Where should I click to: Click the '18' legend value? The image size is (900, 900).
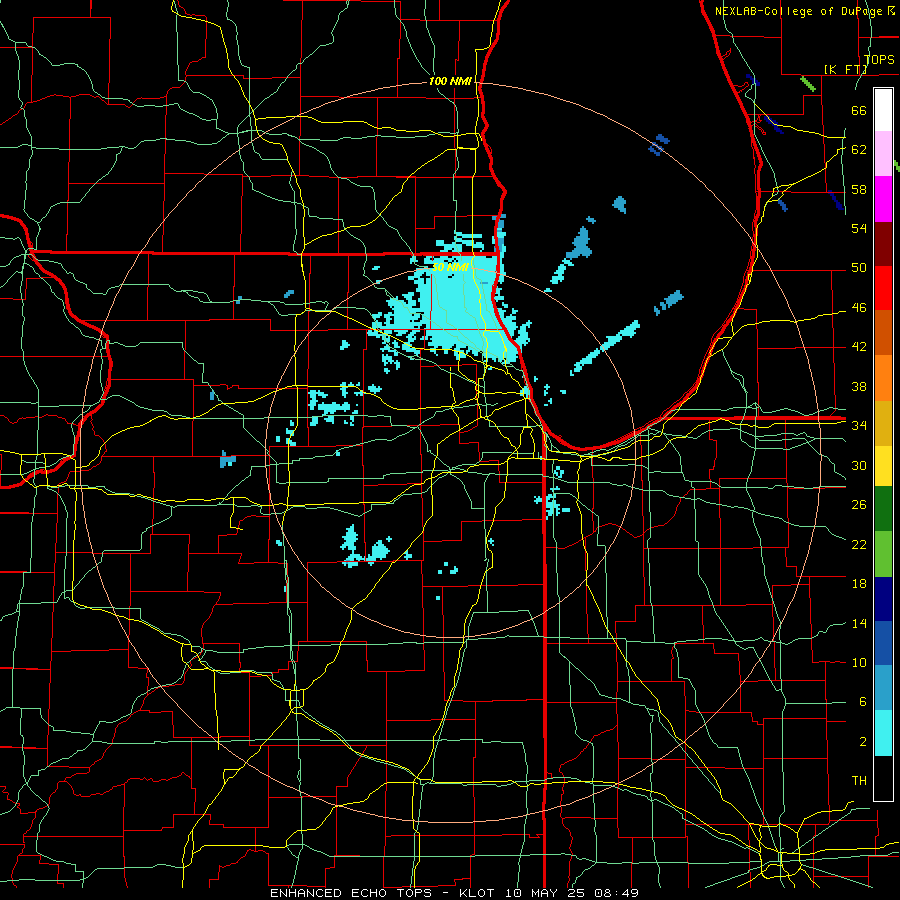pyautogui.click(x=859, y=584)
